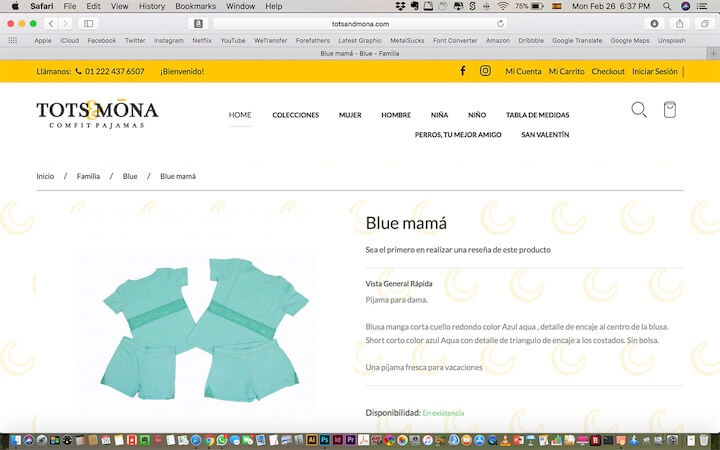
Task: Open the Instagram icon link
Action: click(485, 71)
